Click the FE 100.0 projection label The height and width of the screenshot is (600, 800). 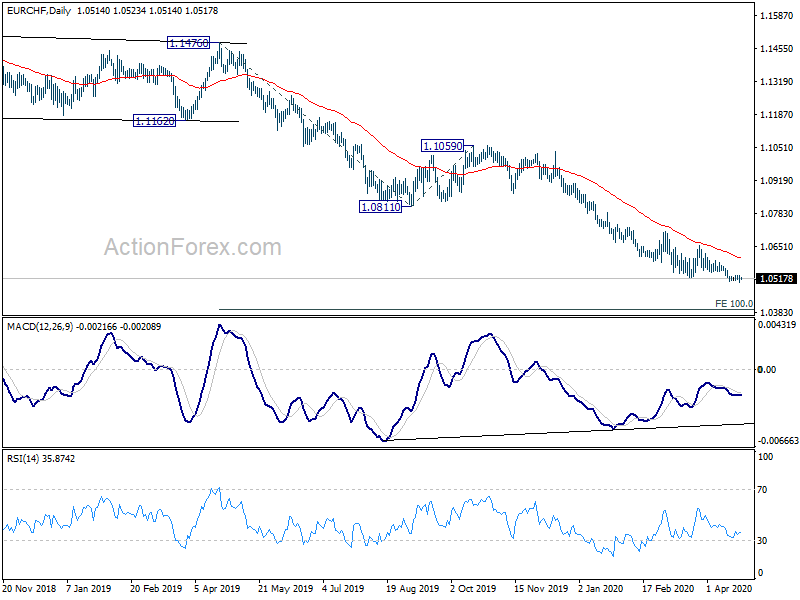734,304
